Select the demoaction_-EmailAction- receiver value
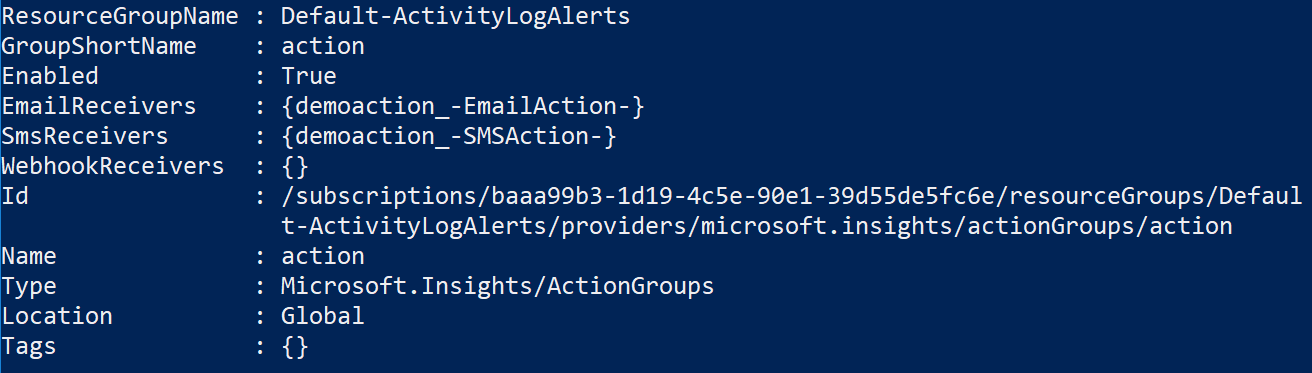The width and height of the screenshot is (1312, 373). [x=463, y=106]
